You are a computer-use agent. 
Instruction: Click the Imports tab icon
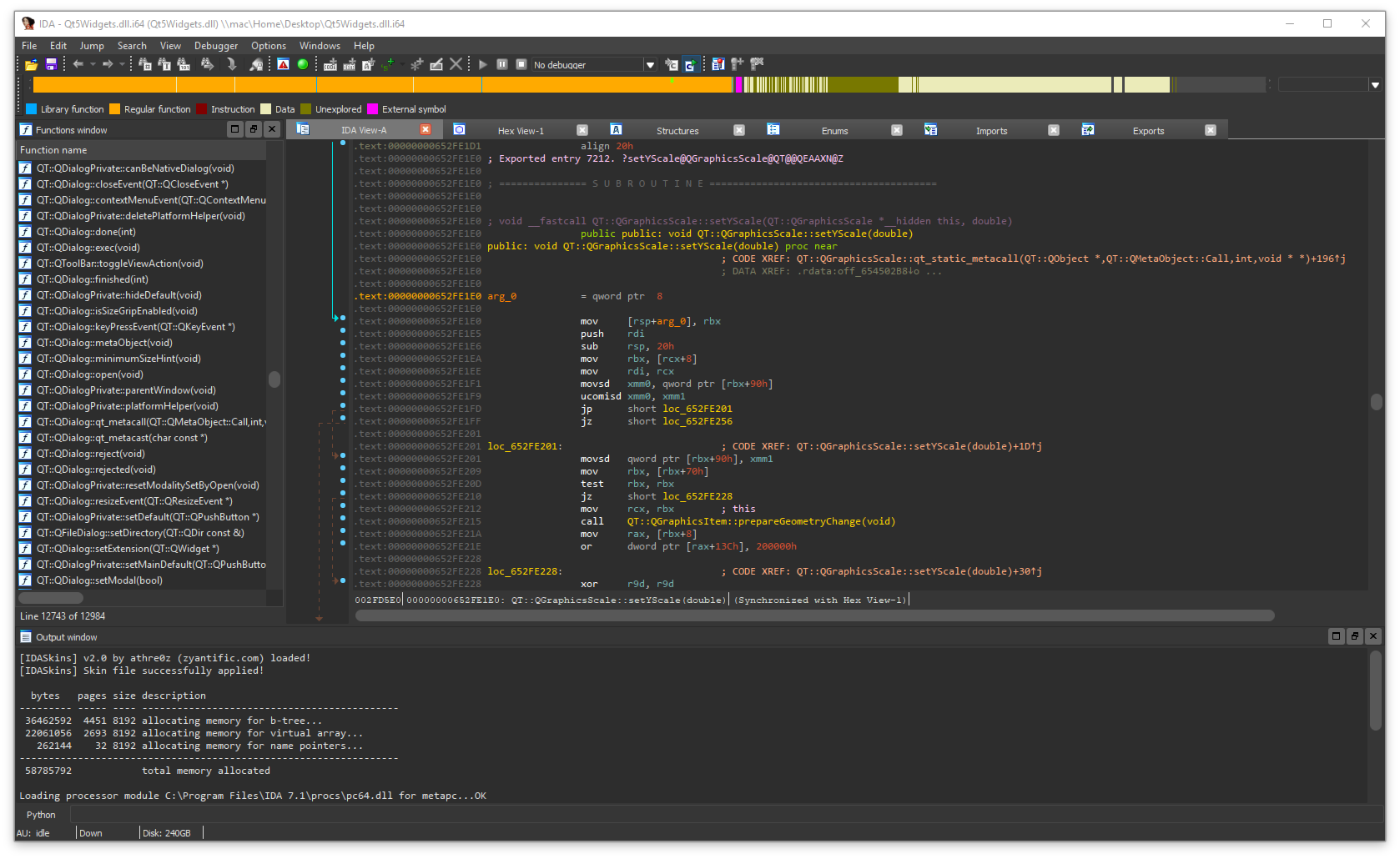(930, 129)
